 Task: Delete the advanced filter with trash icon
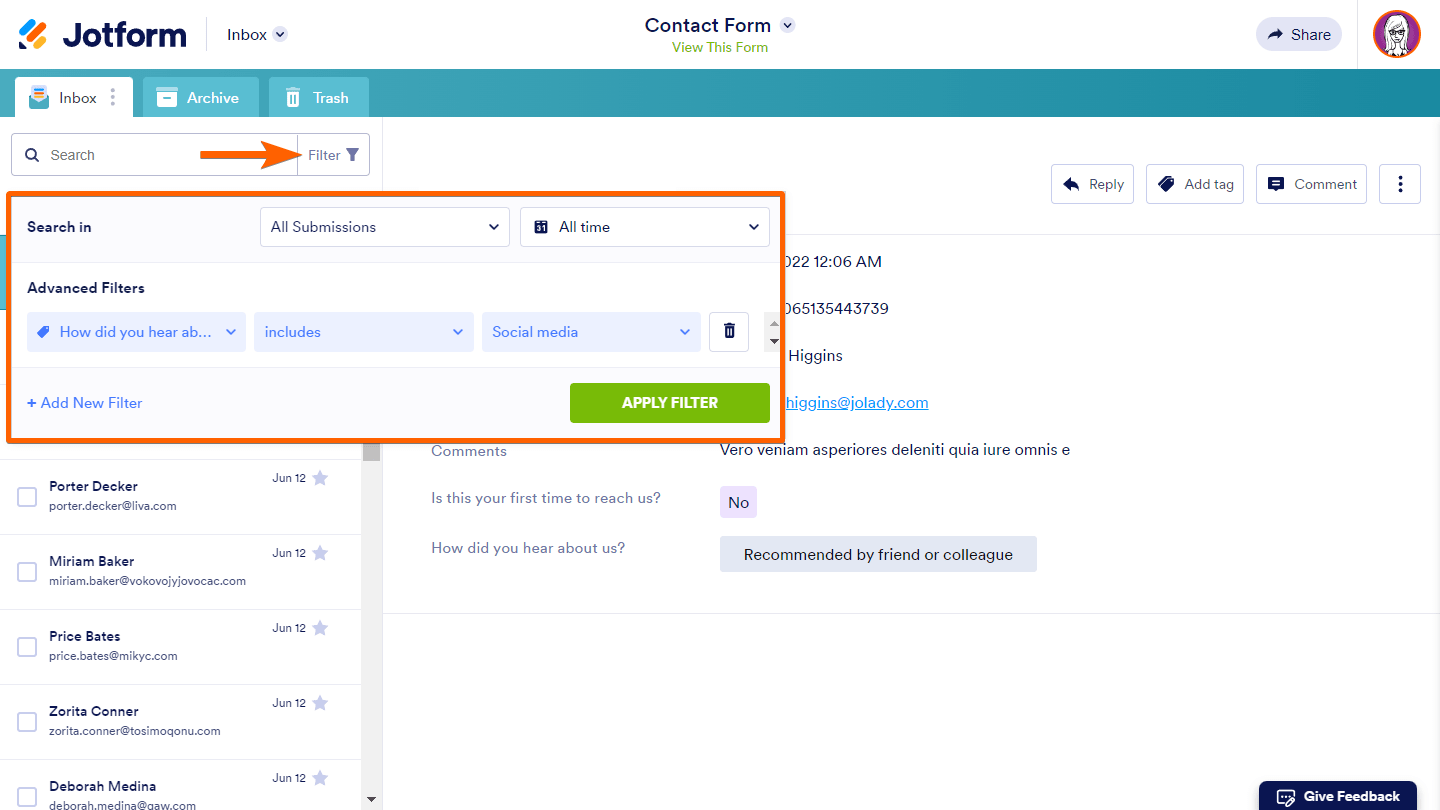pyautogui.click(x=729, y=332)
